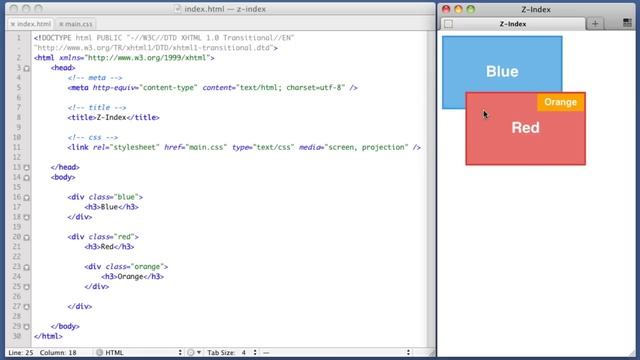Viewport: 640px width, 360px height.
Task: Open a new browser tab with plus button
Action: point(595,24)
